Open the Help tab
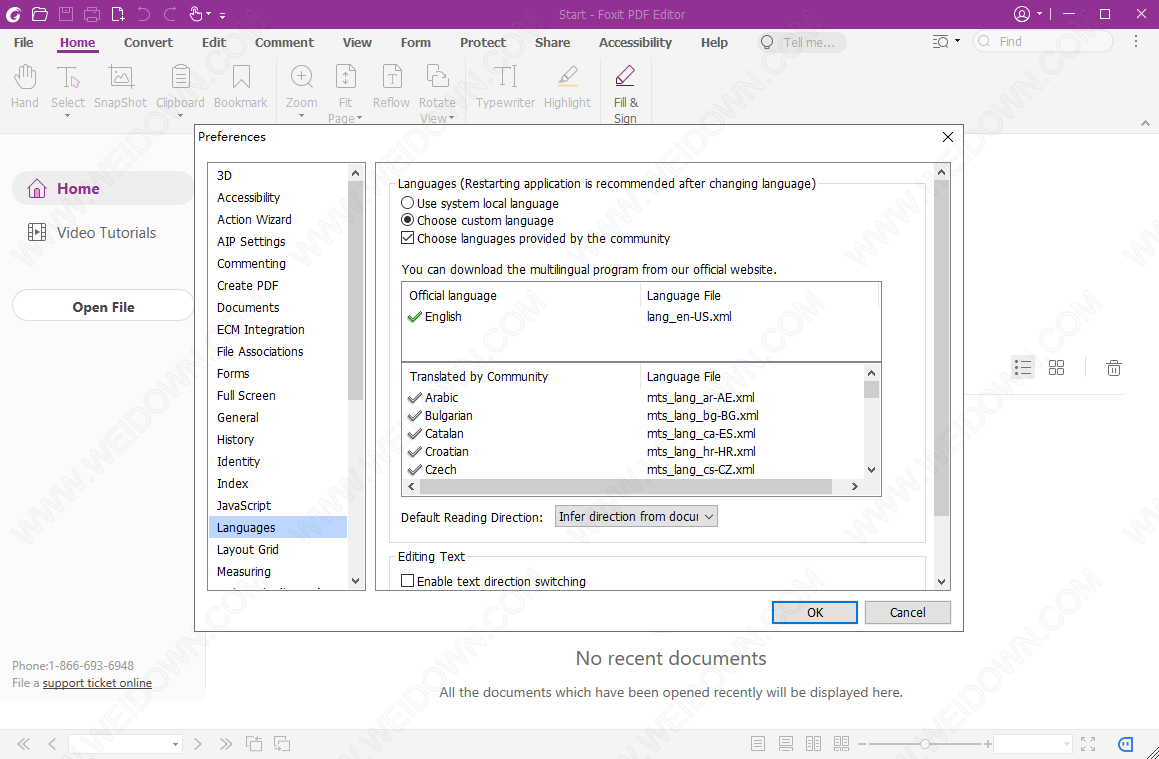1159x759 pixels. 714,42
